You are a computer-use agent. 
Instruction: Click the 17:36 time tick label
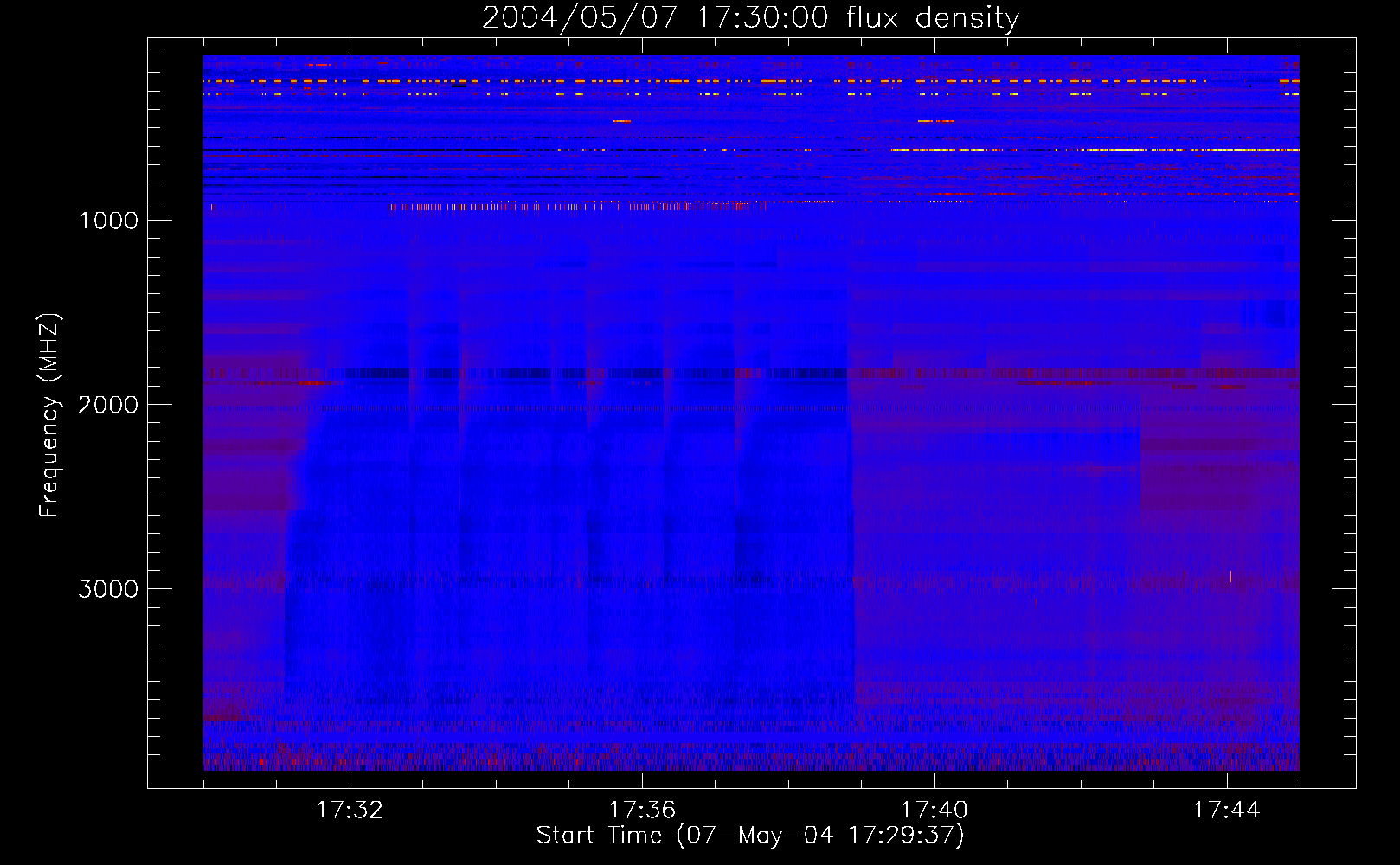point(642,810)
